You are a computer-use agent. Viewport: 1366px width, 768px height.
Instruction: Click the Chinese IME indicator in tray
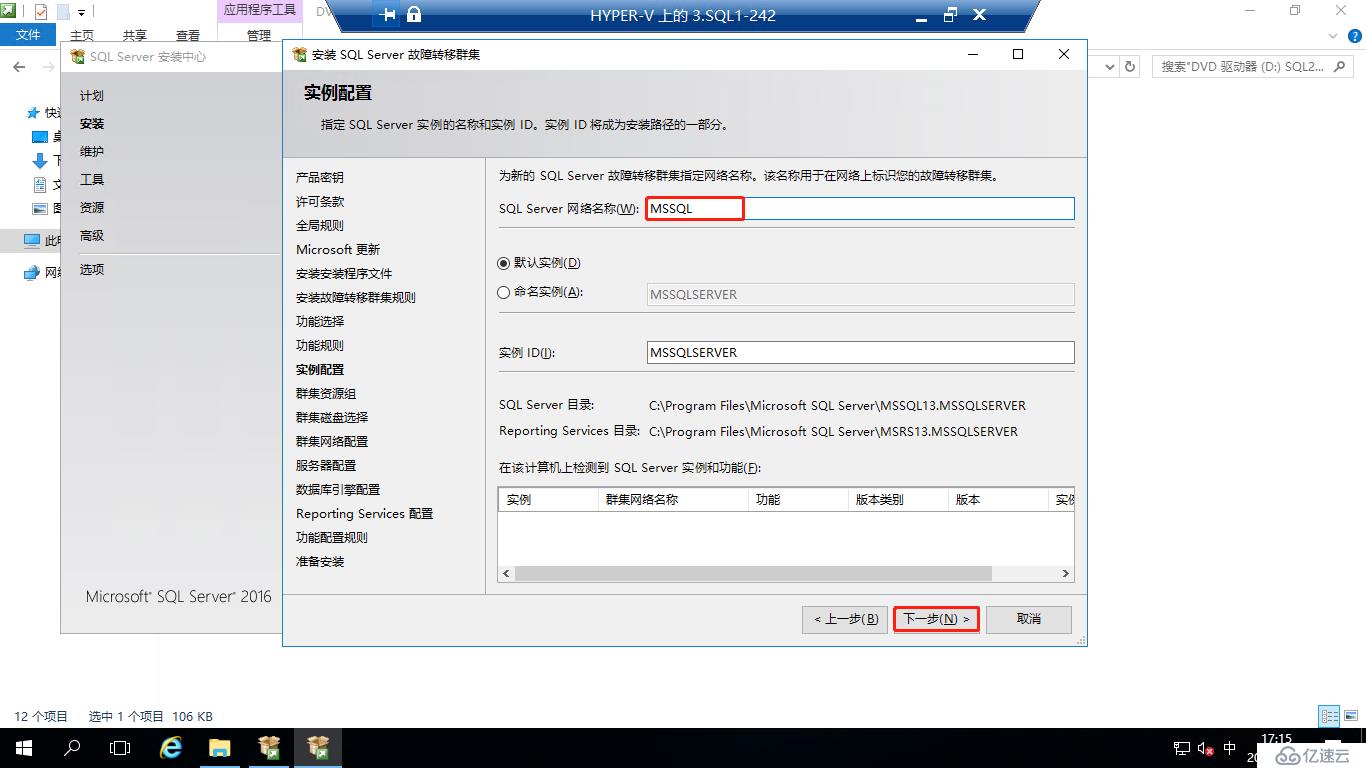click(1230, 748)
